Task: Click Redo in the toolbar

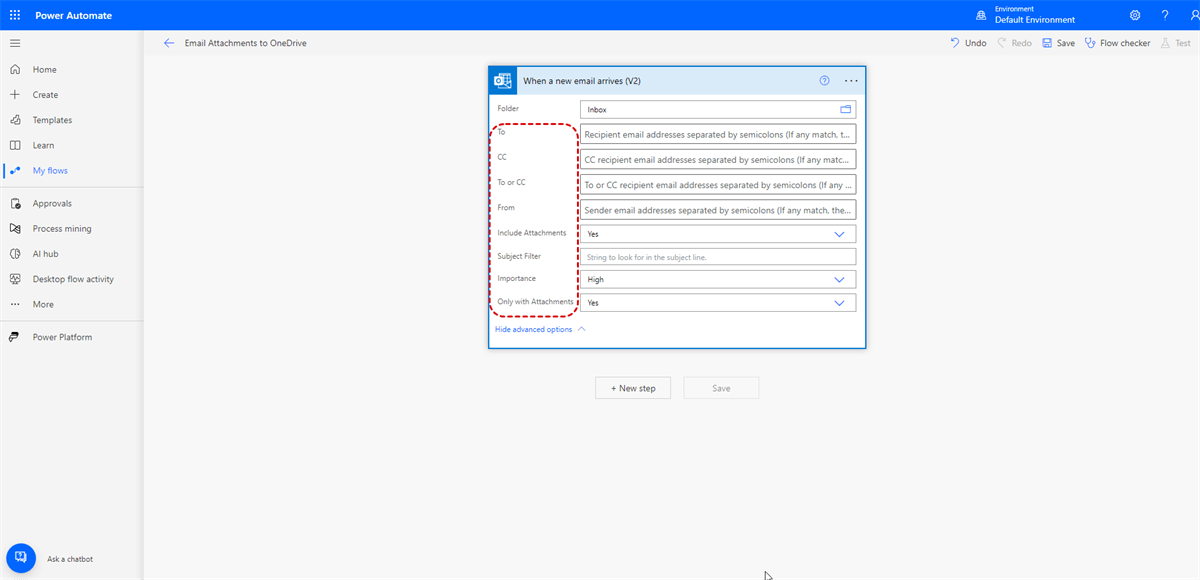Action: click(1014, 43)
